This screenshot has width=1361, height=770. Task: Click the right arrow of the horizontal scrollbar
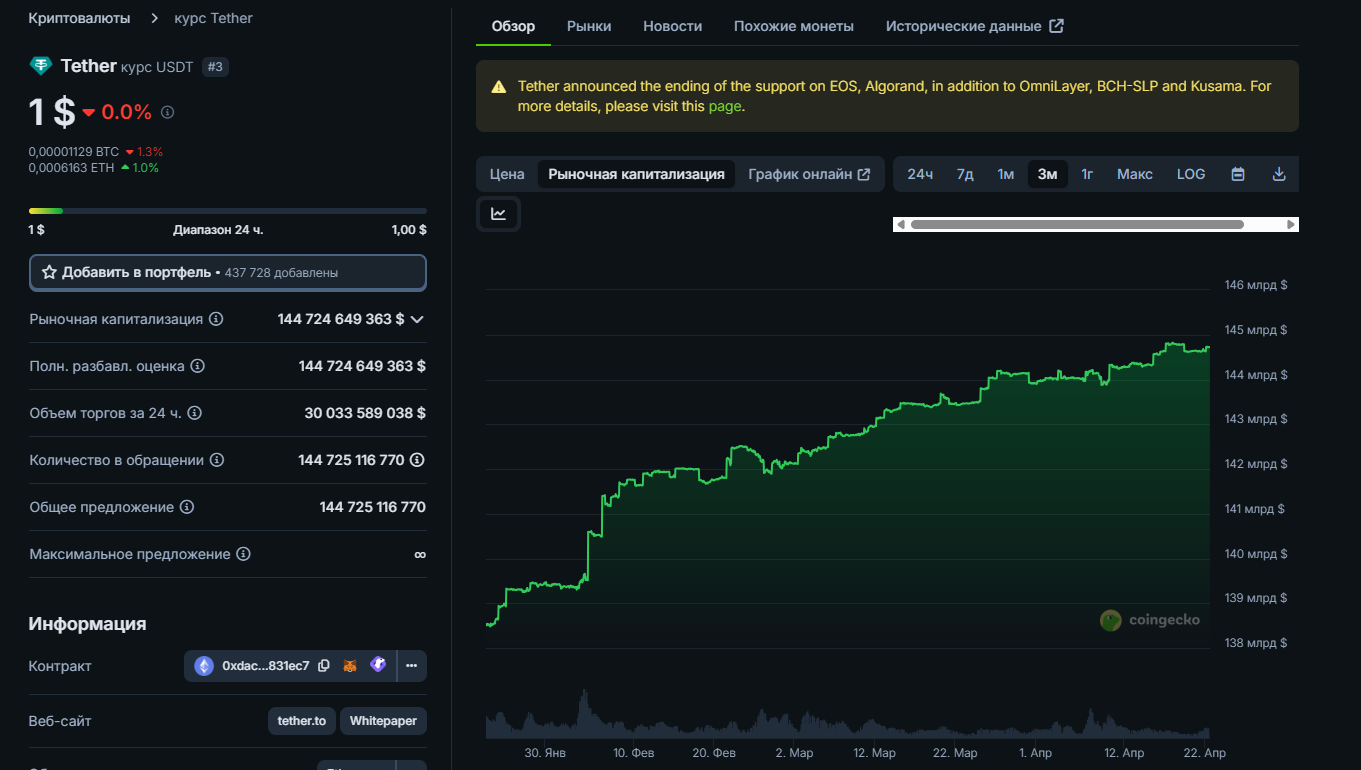point(1291,225)
